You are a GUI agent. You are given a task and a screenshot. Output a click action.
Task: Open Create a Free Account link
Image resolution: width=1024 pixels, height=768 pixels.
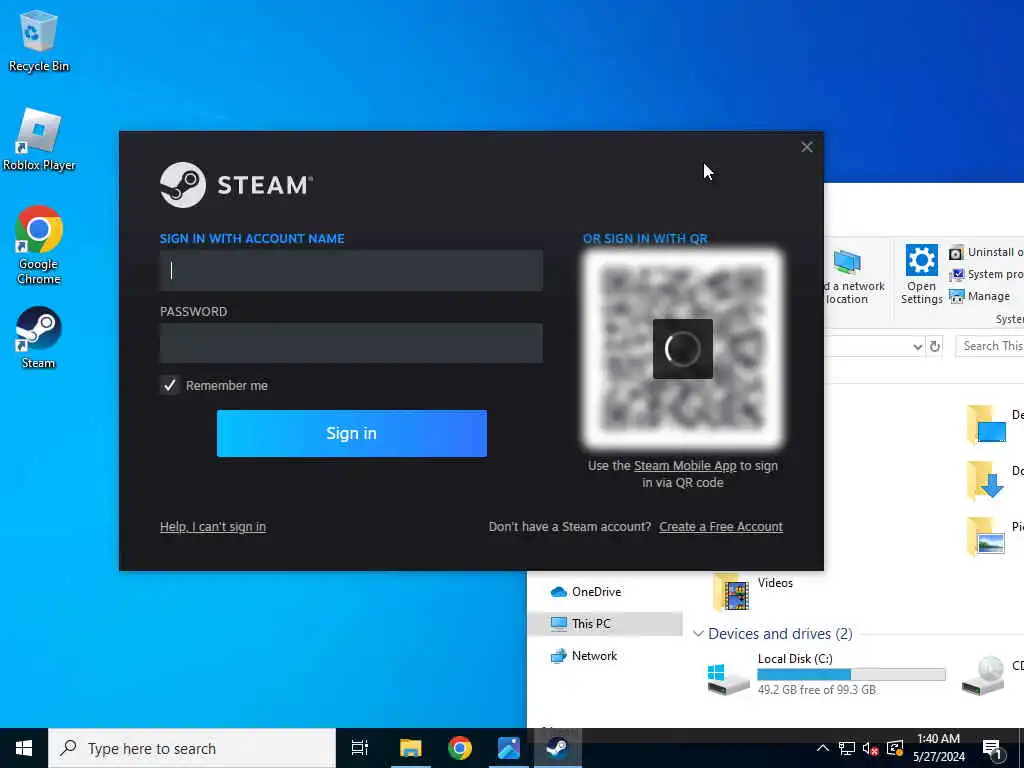point(721,527)
